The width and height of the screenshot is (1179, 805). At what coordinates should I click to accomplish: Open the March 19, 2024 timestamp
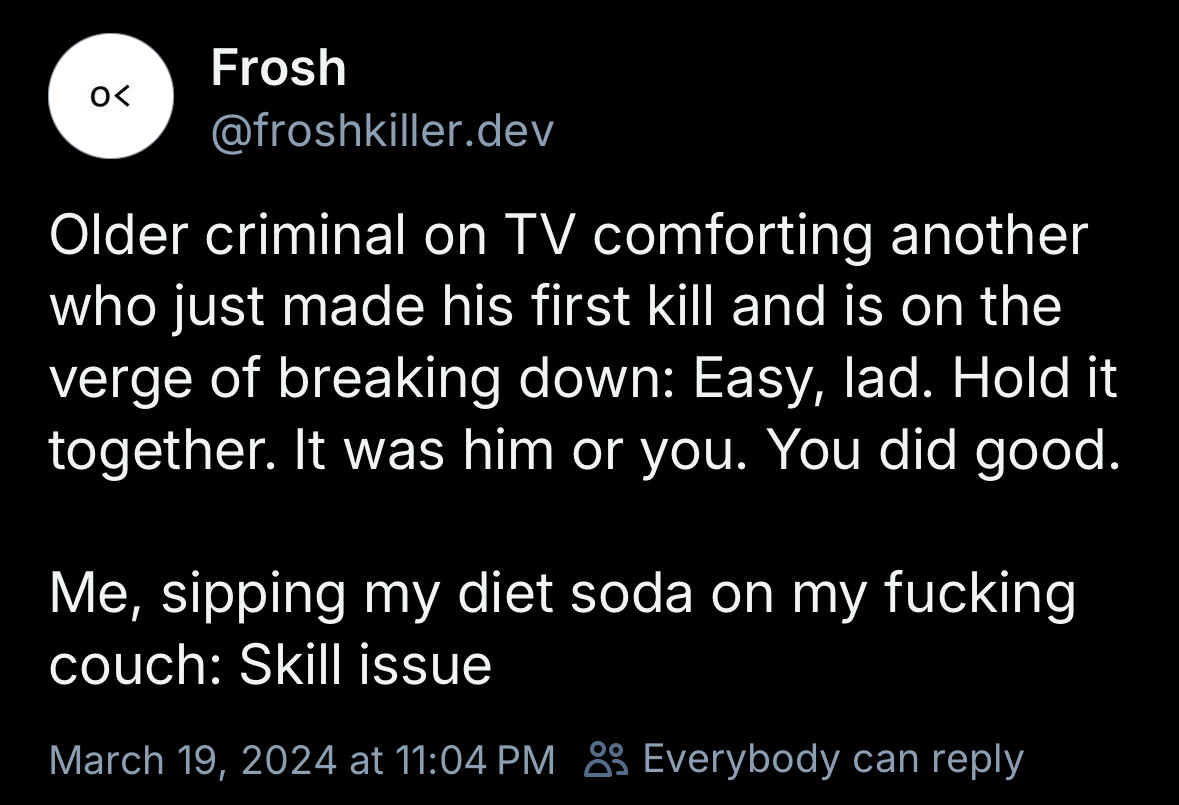click(x=302, y=760)
